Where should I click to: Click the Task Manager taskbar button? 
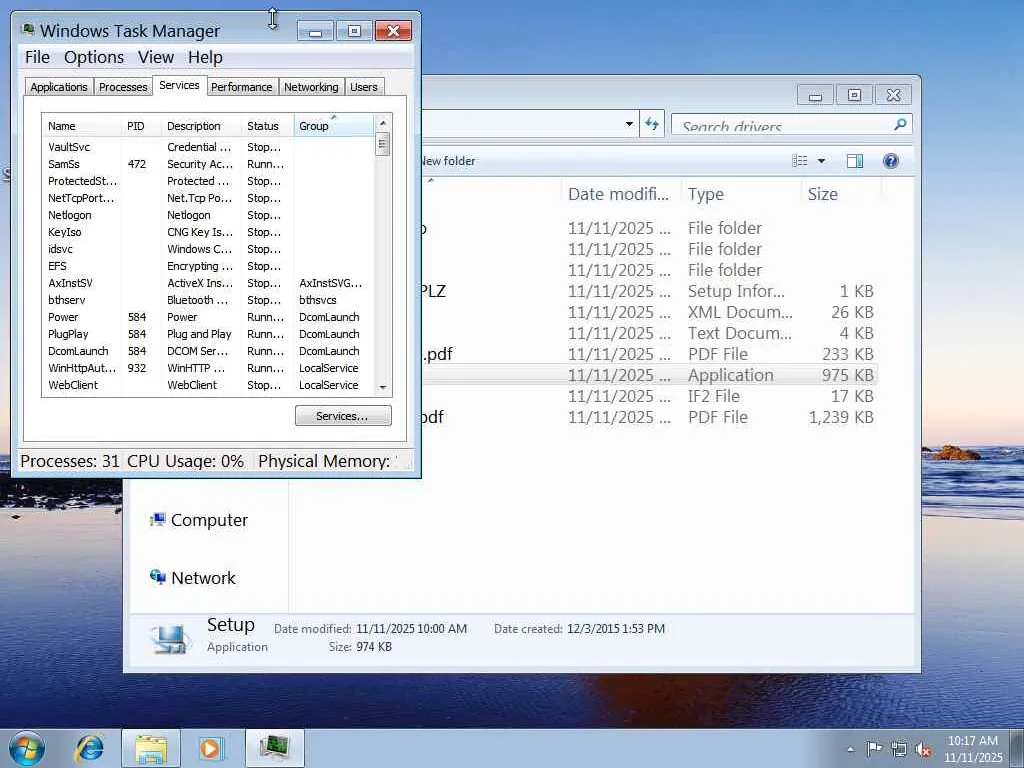tap(274, 748)
